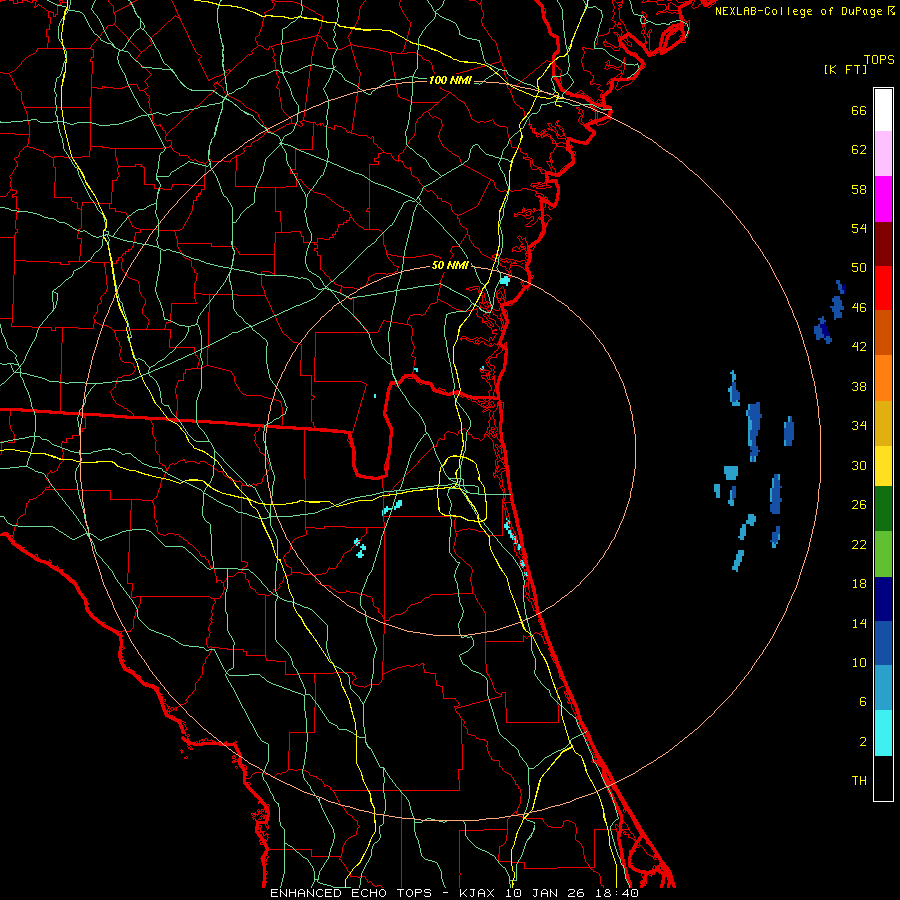Select the TH threshold label in legend
Viewport: 900px width, 900px height.
pos(859,781)
